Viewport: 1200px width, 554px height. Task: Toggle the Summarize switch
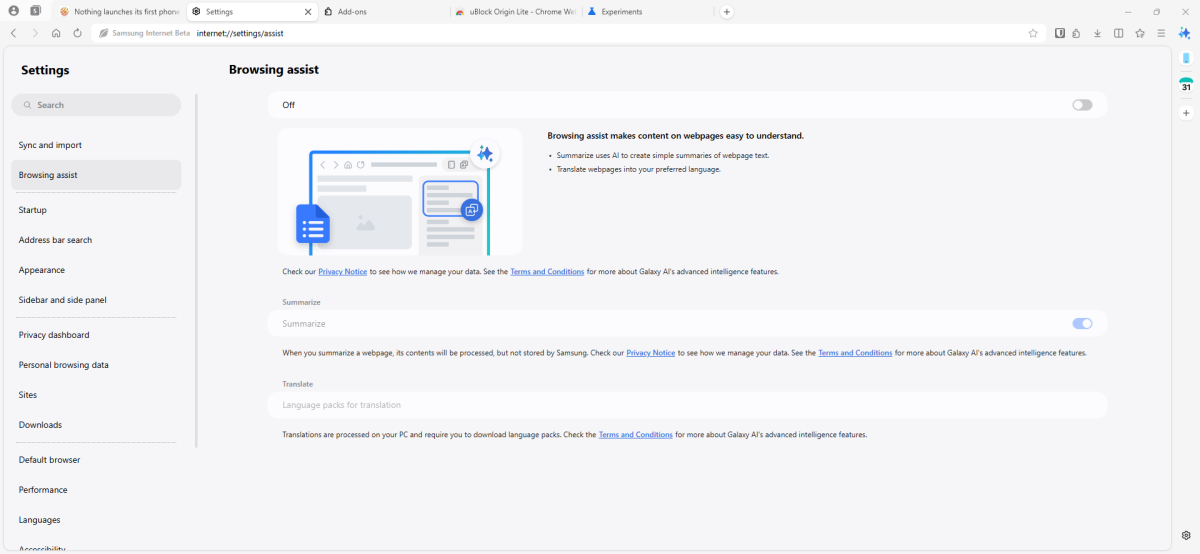point(1082,324)
